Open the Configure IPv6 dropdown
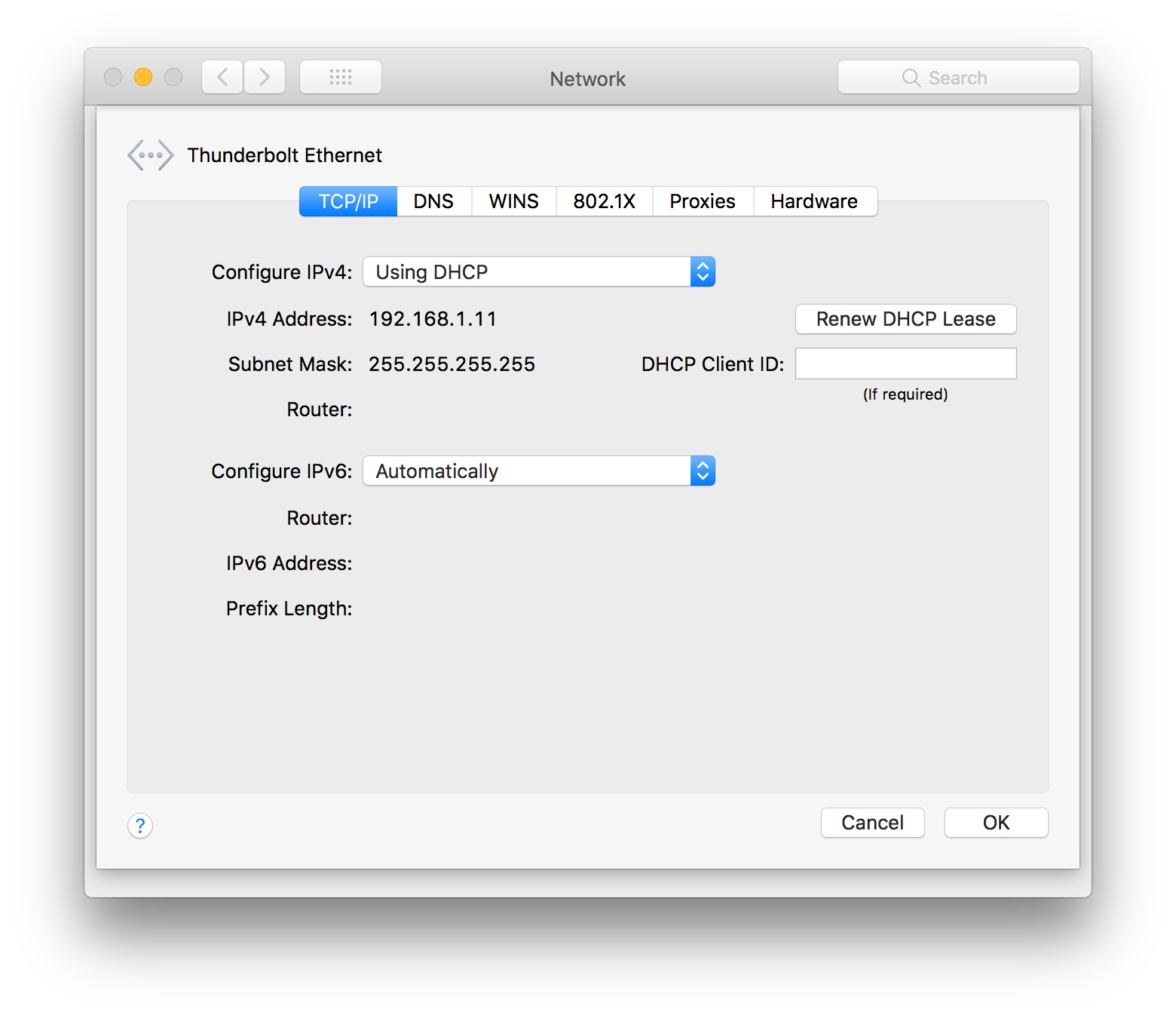Viewport: 1176px width, 1018px height. 539,471
